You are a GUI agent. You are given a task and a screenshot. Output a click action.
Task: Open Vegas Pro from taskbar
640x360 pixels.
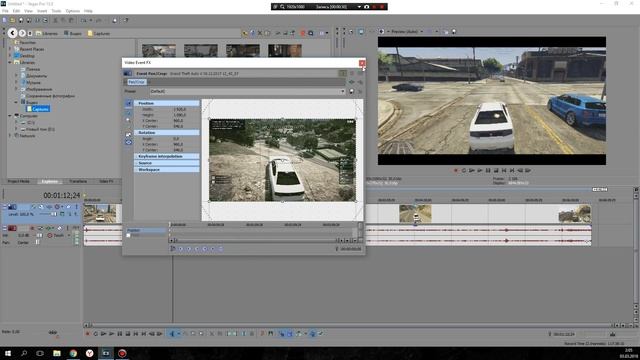(106, 353)
